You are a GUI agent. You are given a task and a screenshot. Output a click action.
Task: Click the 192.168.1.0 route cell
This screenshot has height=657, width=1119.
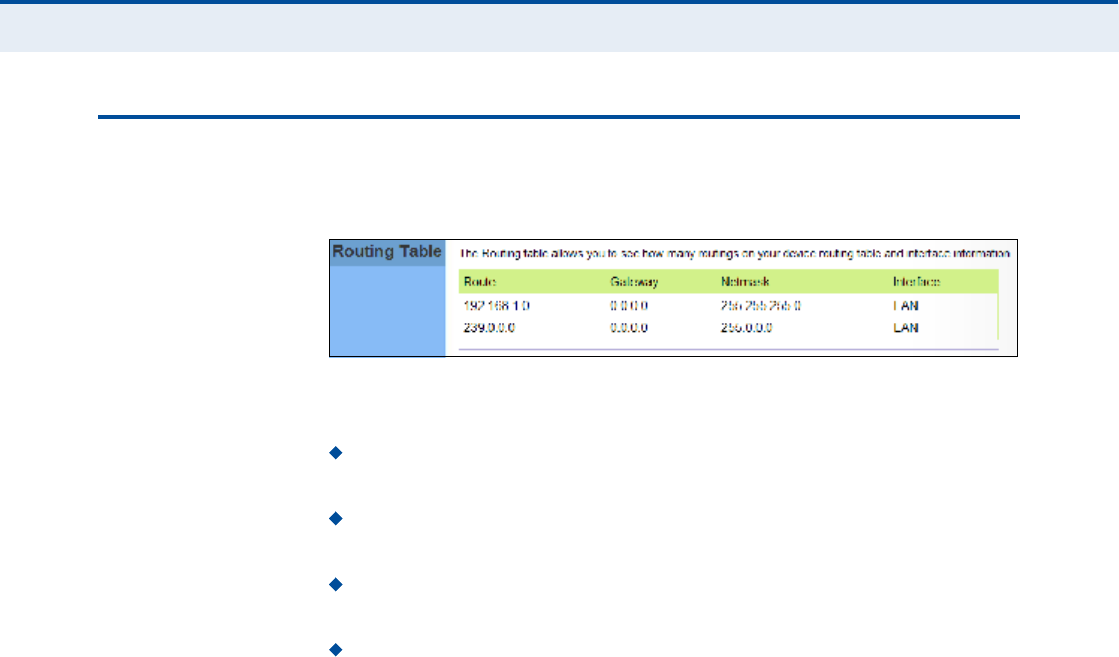click(x=497, y=305)
